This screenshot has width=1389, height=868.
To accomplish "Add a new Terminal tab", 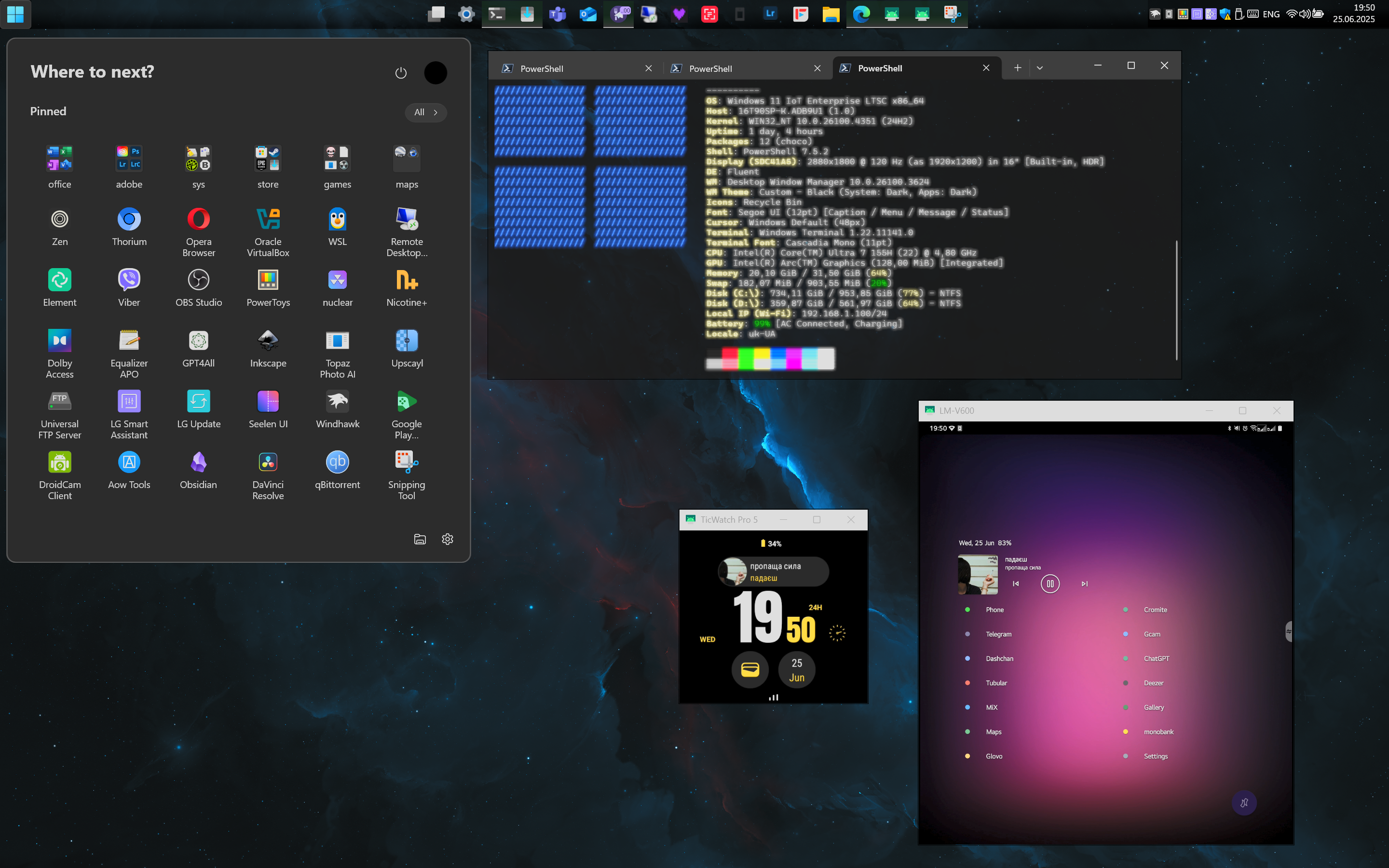I will point(1017,68).
